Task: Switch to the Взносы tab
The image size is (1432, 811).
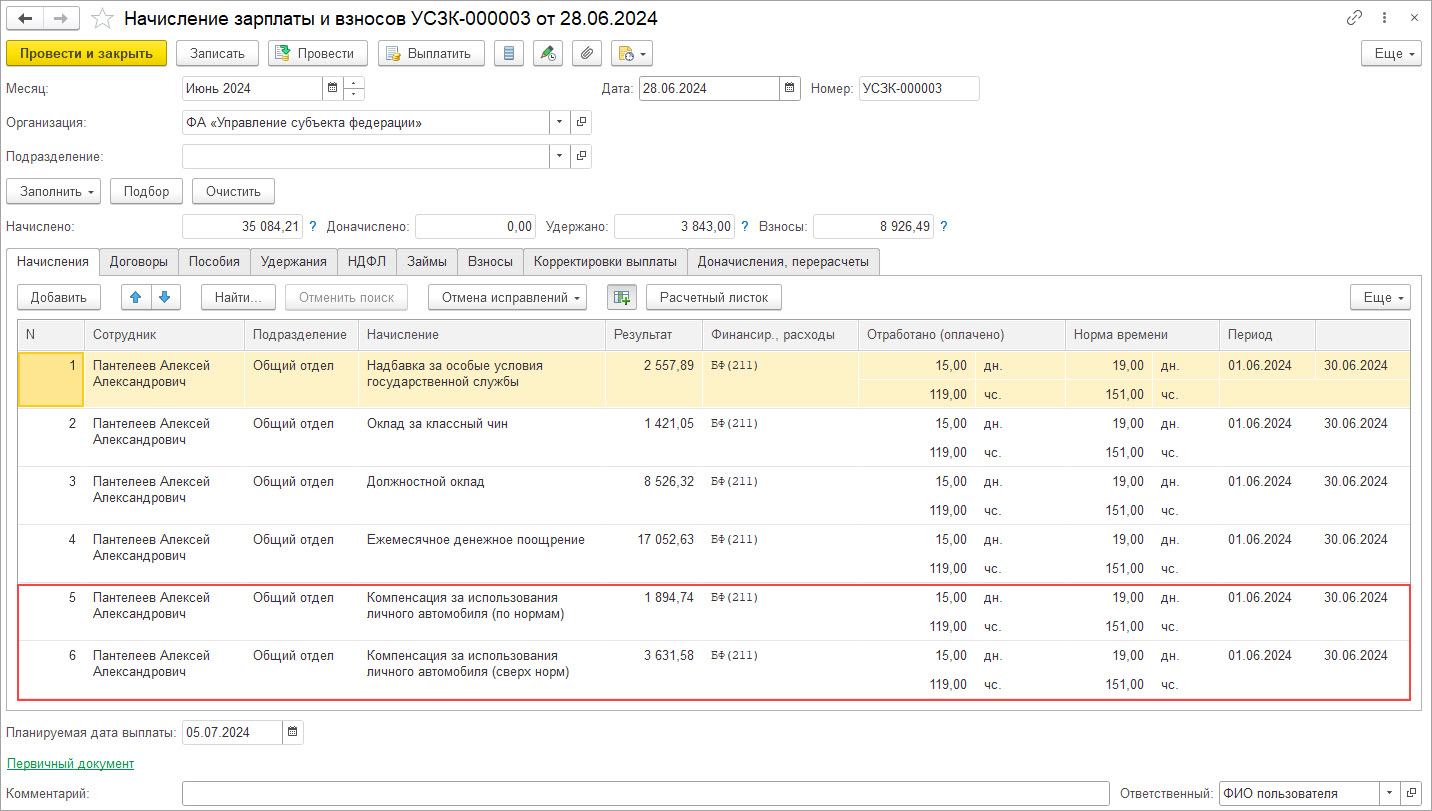Action: (491, 262)
